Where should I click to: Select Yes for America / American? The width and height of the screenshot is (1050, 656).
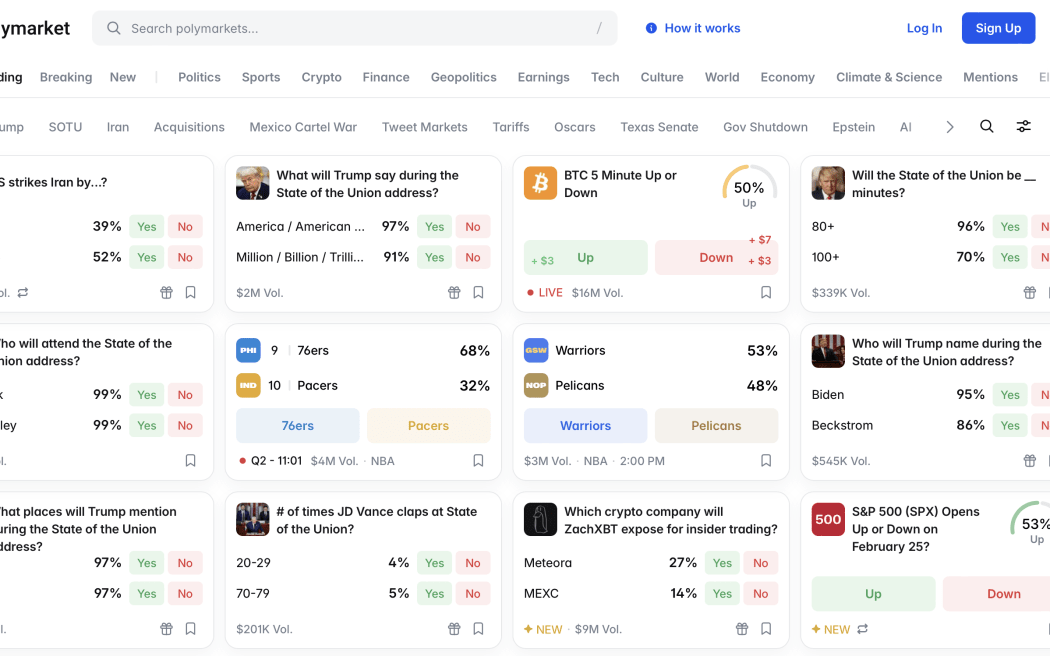click(434, 227)
